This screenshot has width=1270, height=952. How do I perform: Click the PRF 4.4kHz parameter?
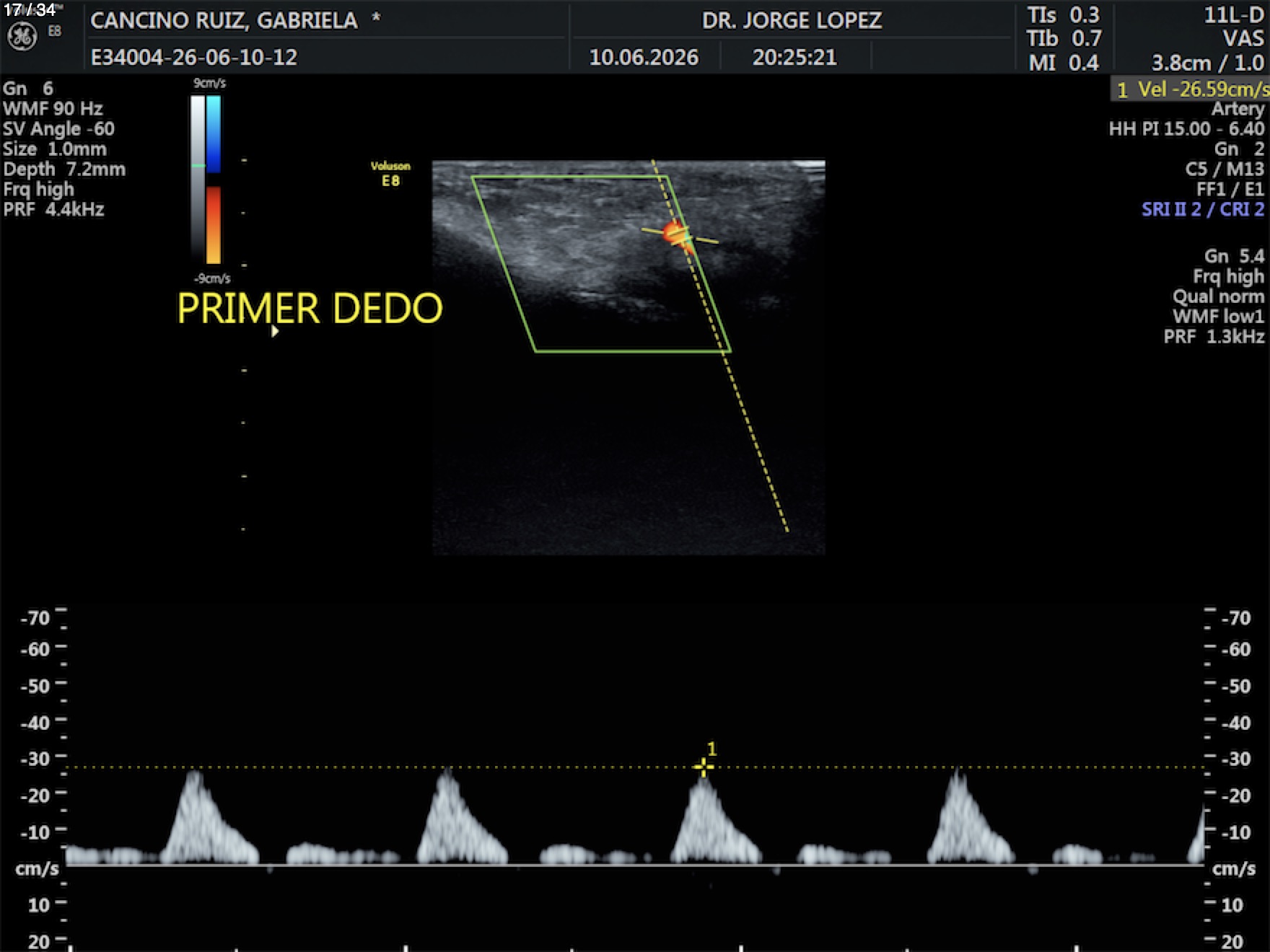(53, 210)
